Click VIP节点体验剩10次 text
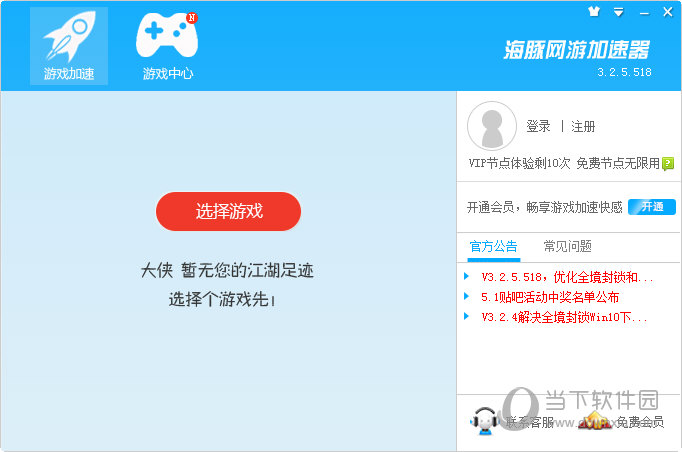The image size is (682, 452). 519,164
